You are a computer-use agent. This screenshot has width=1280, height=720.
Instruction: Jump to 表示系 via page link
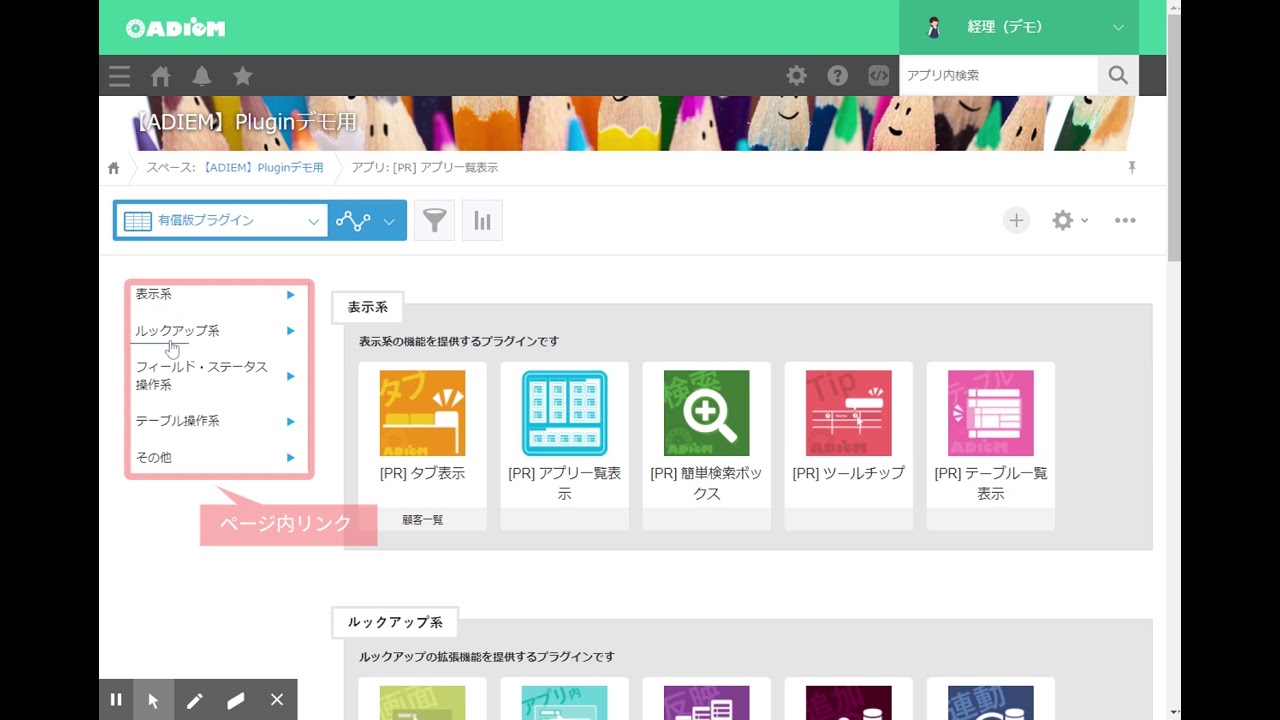[153, 294]
